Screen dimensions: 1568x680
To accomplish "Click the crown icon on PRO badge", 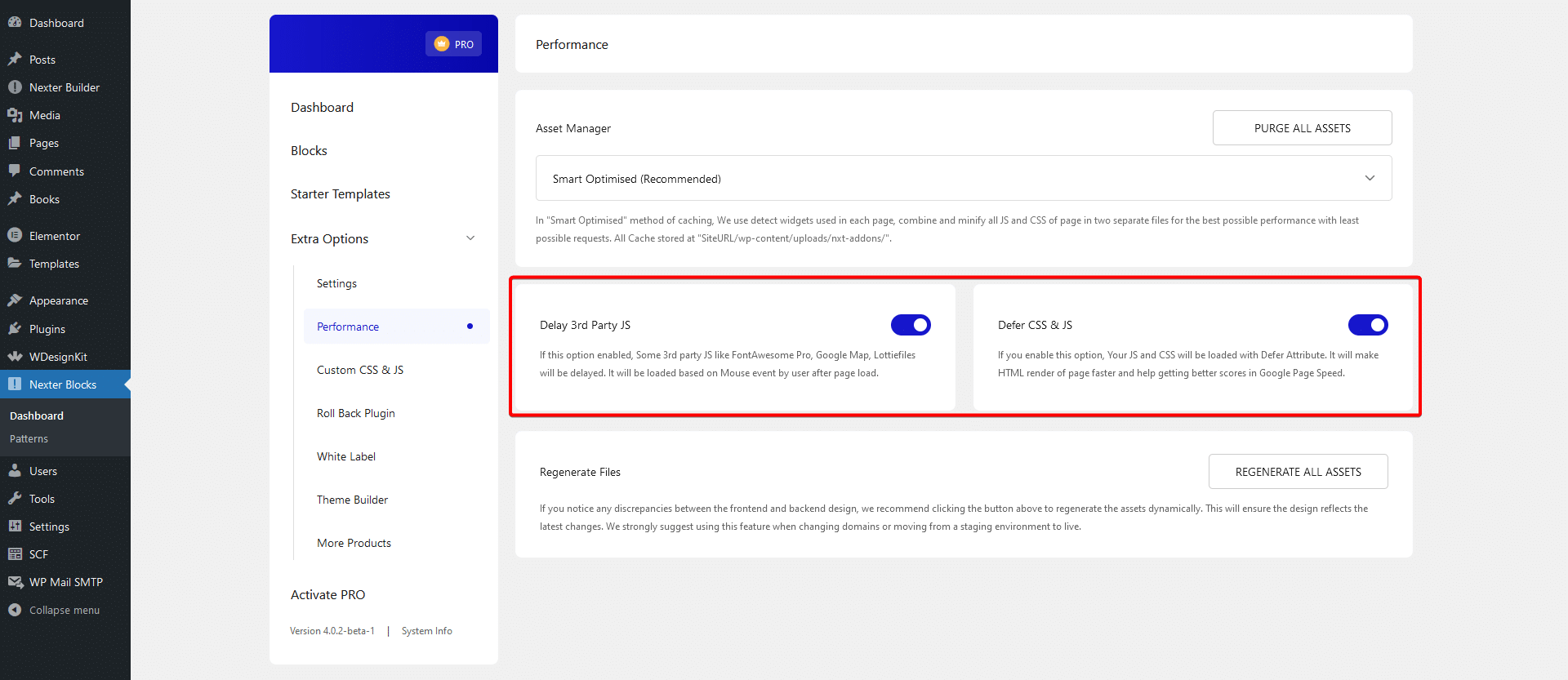I will point(442,44).
